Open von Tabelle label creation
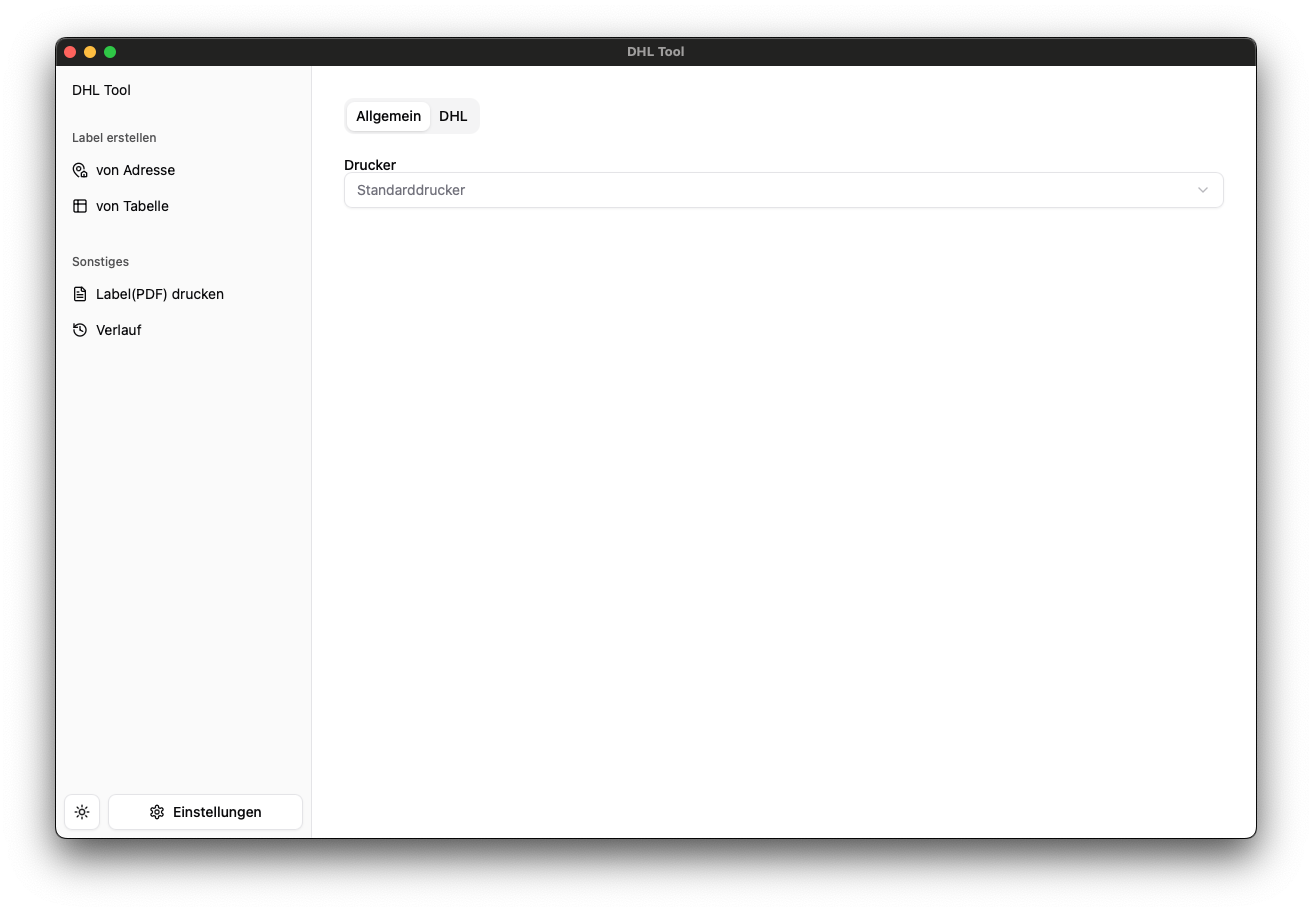The height and width of the screenshot is (912, 1312). click(184, 206)
